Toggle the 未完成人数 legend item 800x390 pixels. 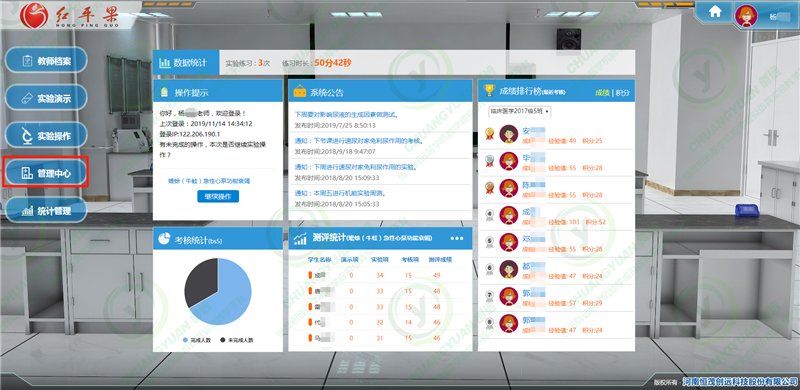(x=236, y=339)
